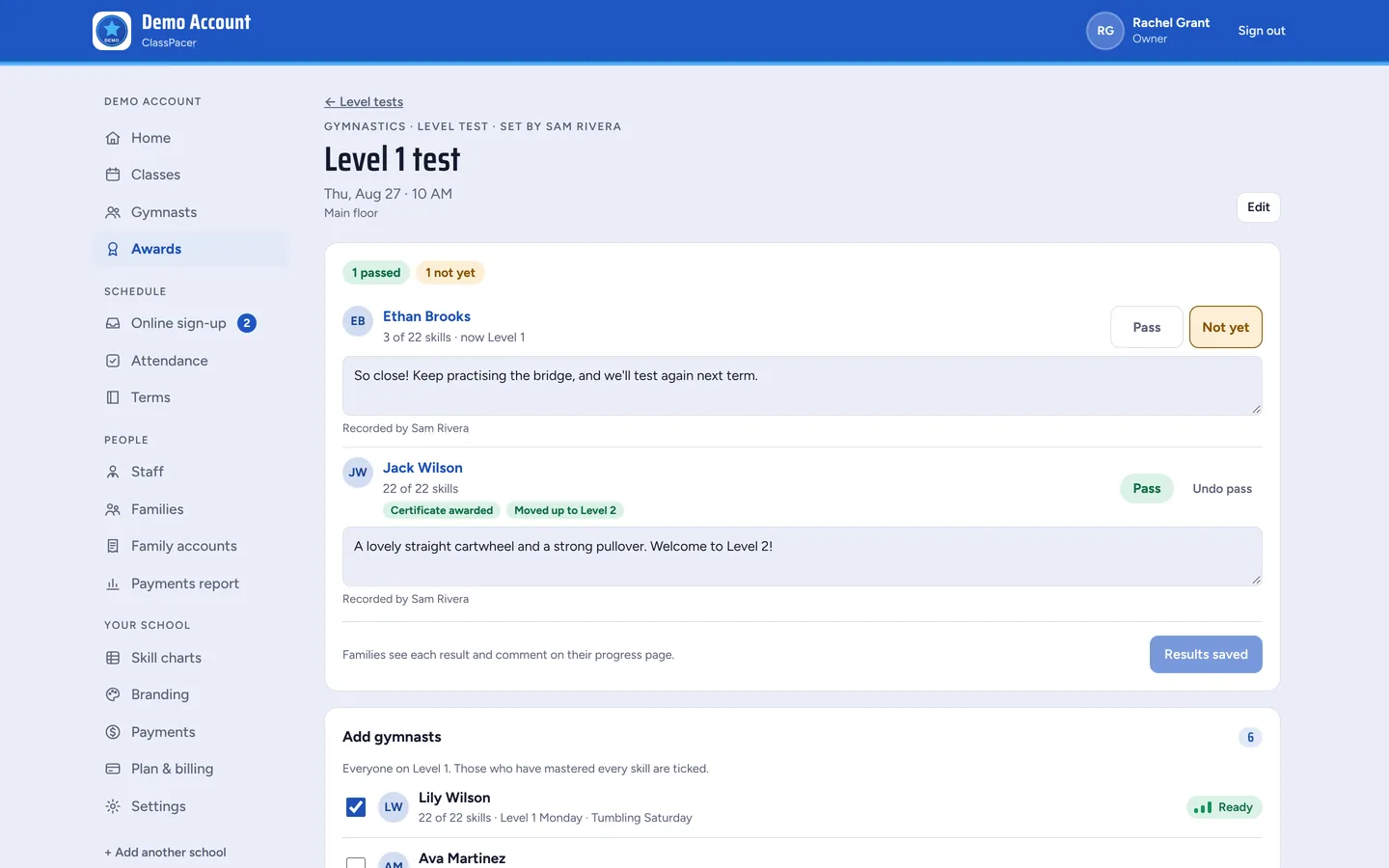The image size is (1389, 868).
Task: Click the Families group icon
Action: pos(113,509)
